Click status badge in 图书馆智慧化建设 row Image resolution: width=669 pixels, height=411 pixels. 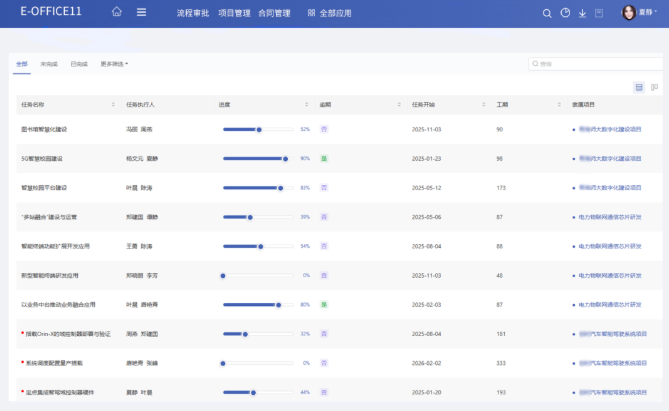coord(324,129)
